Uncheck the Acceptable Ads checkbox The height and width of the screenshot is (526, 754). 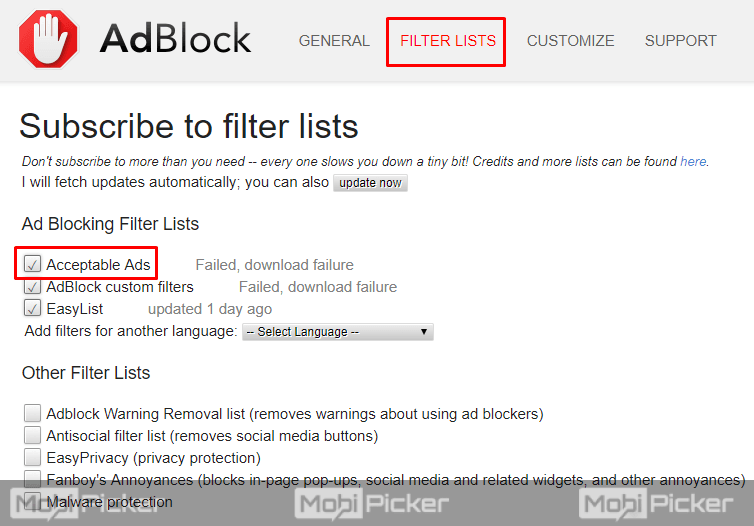click(32, 264)
